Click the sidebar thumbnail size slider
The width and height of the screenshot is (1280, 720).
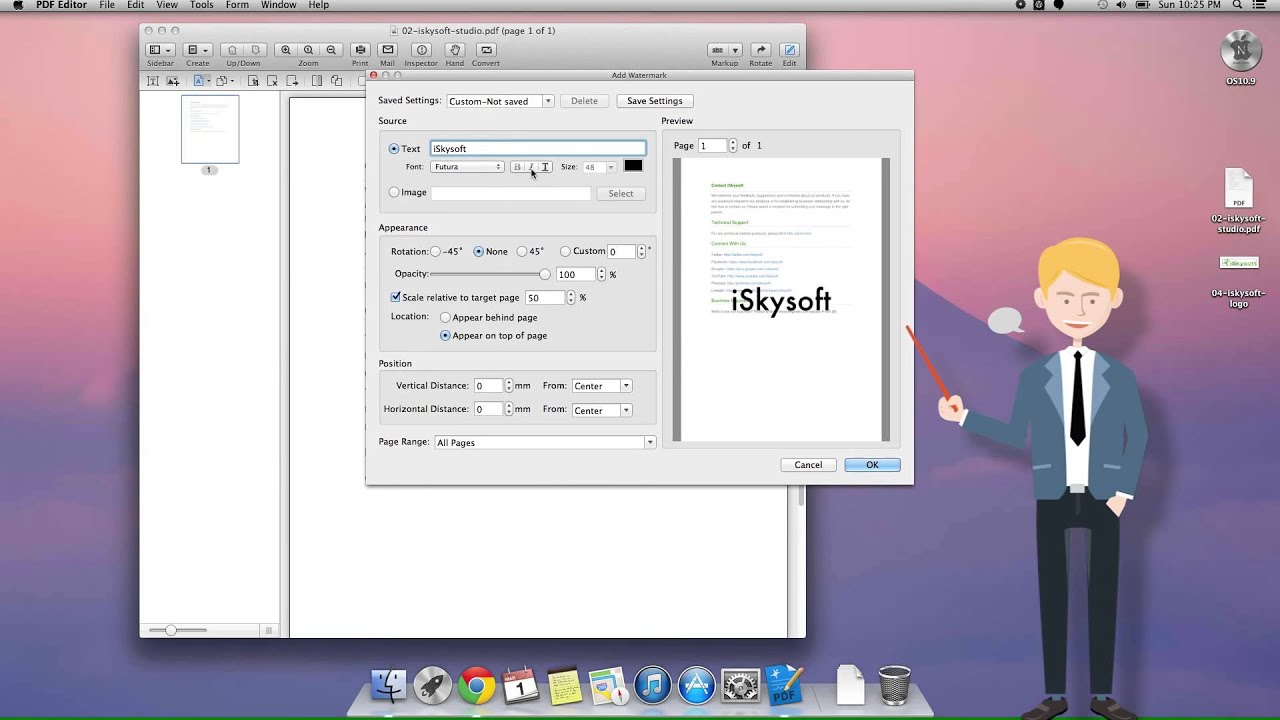point(178,630)
